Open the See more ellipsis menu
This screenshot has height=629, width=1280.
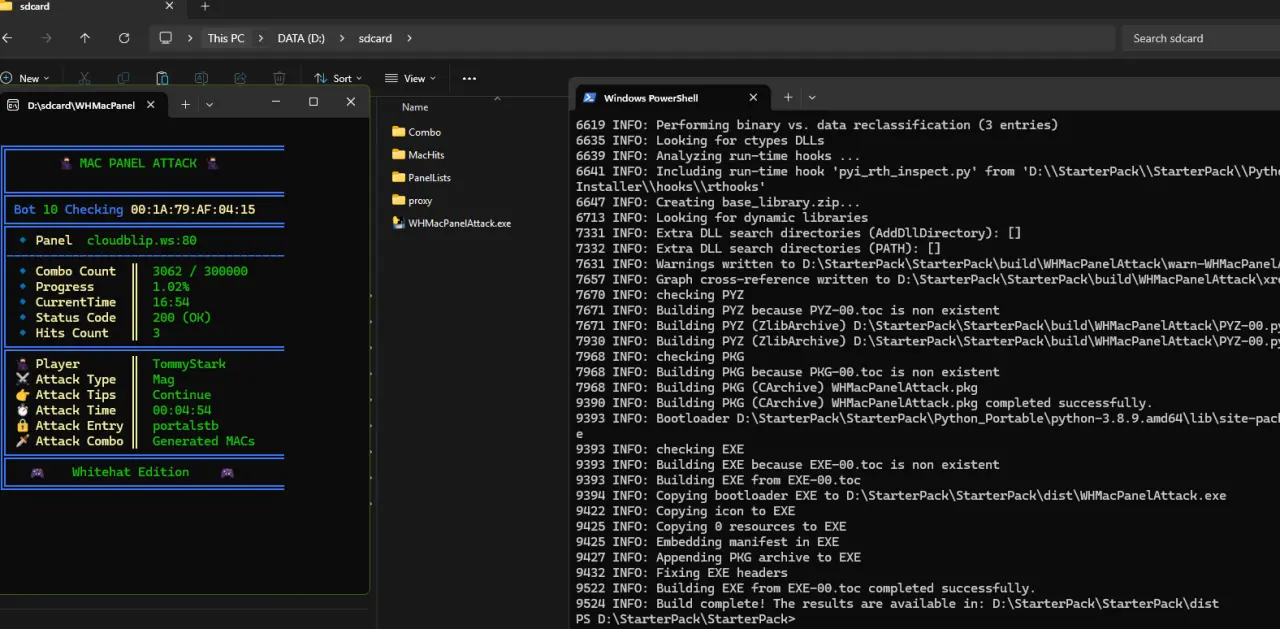coord(469,78)
